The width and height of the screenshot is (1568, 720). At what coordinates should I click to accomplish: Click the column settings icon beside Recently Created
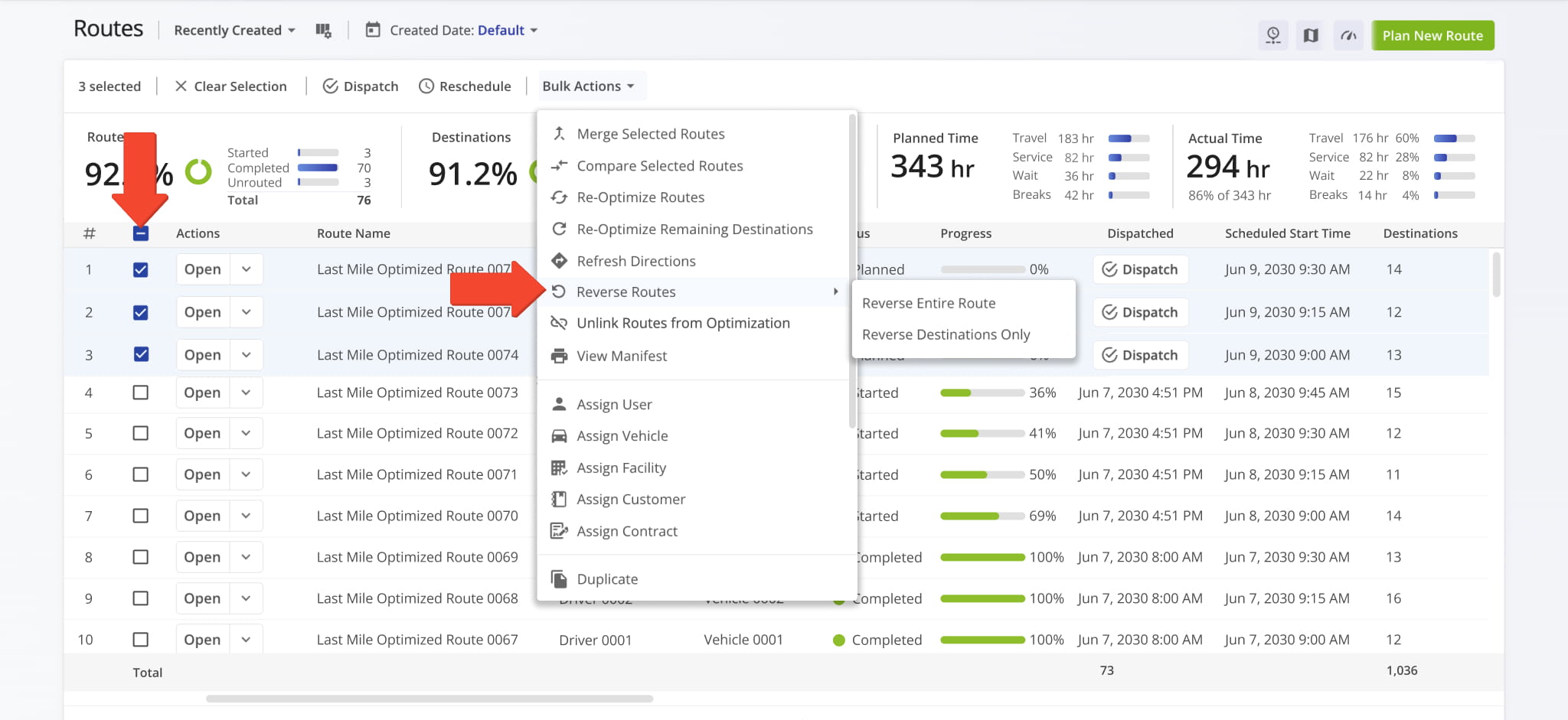click(323, 31)
